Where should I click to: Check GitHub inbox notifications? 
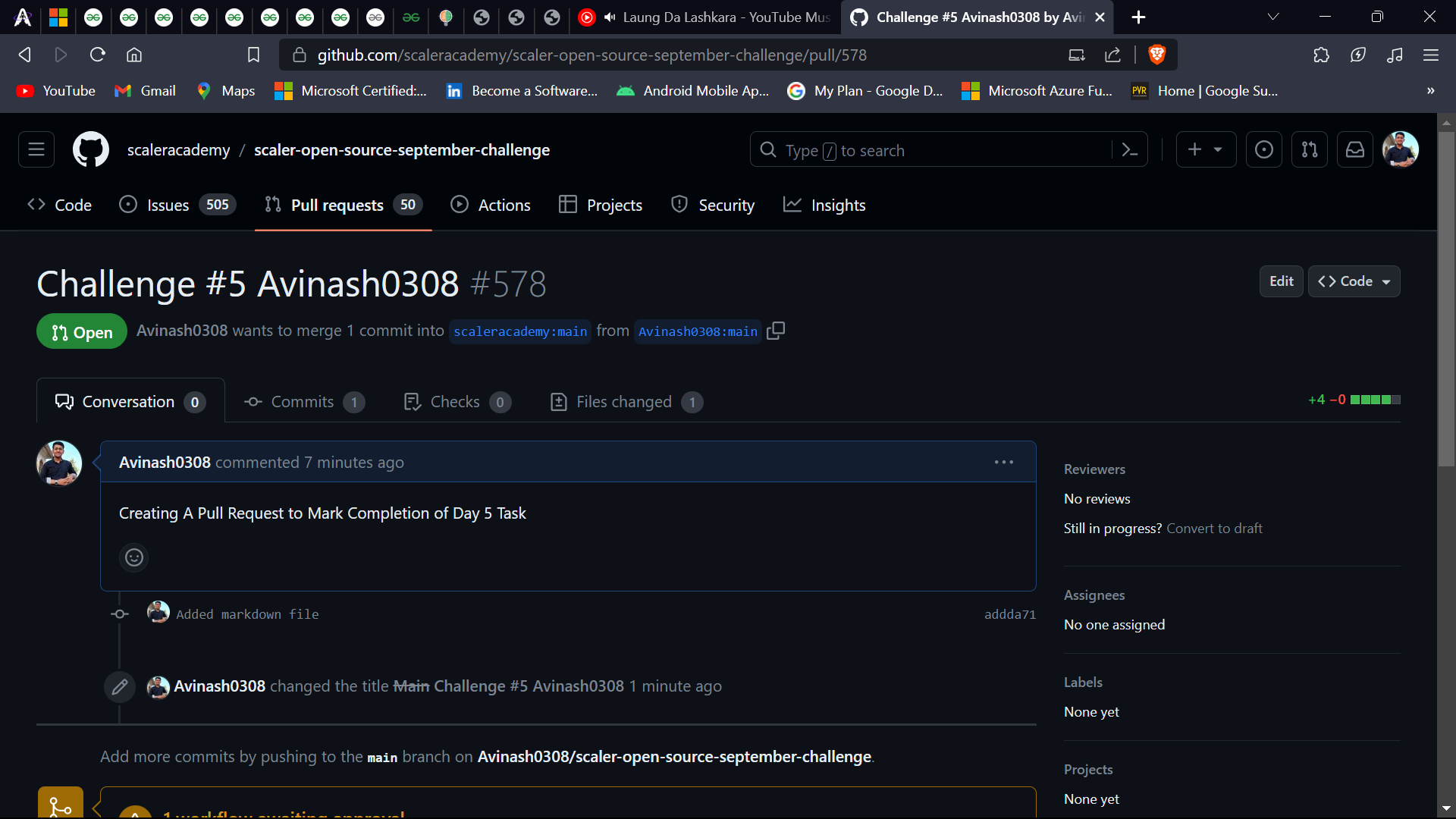[x=1354, y=149]
